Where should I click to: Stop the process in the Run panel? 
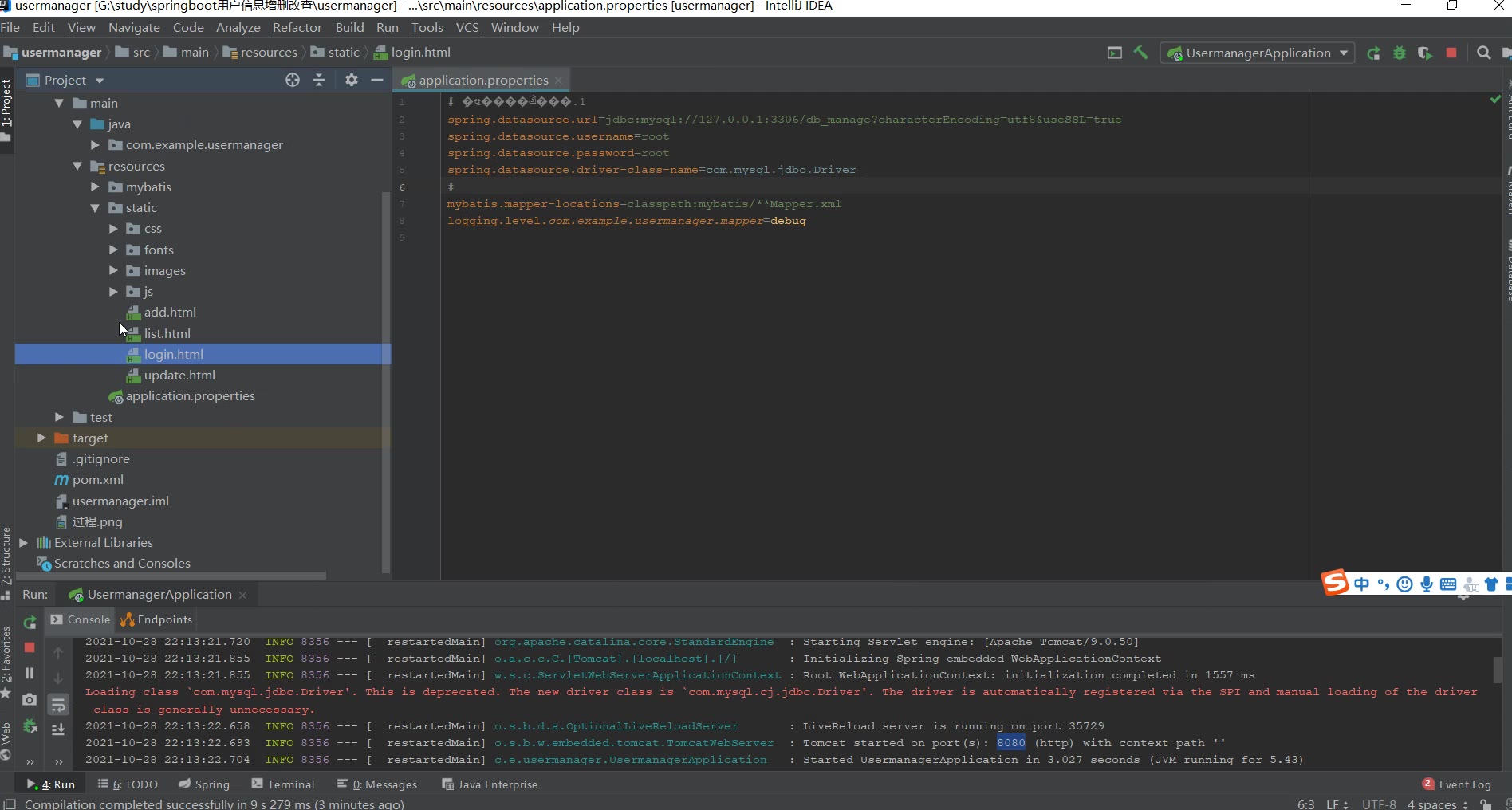30,647
